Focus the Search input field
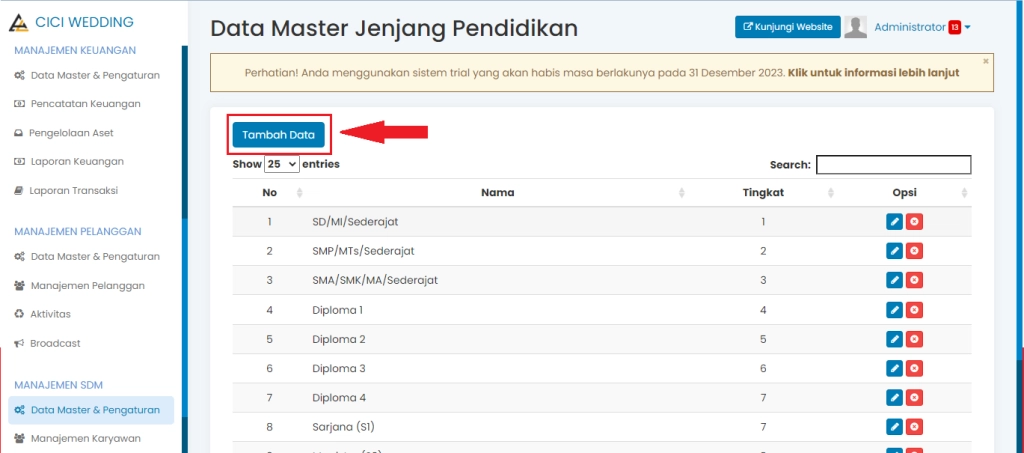 click(893, 164)
